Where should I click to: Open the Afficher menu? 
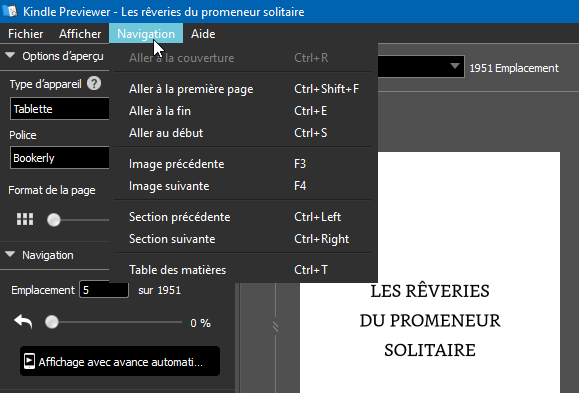80,34
